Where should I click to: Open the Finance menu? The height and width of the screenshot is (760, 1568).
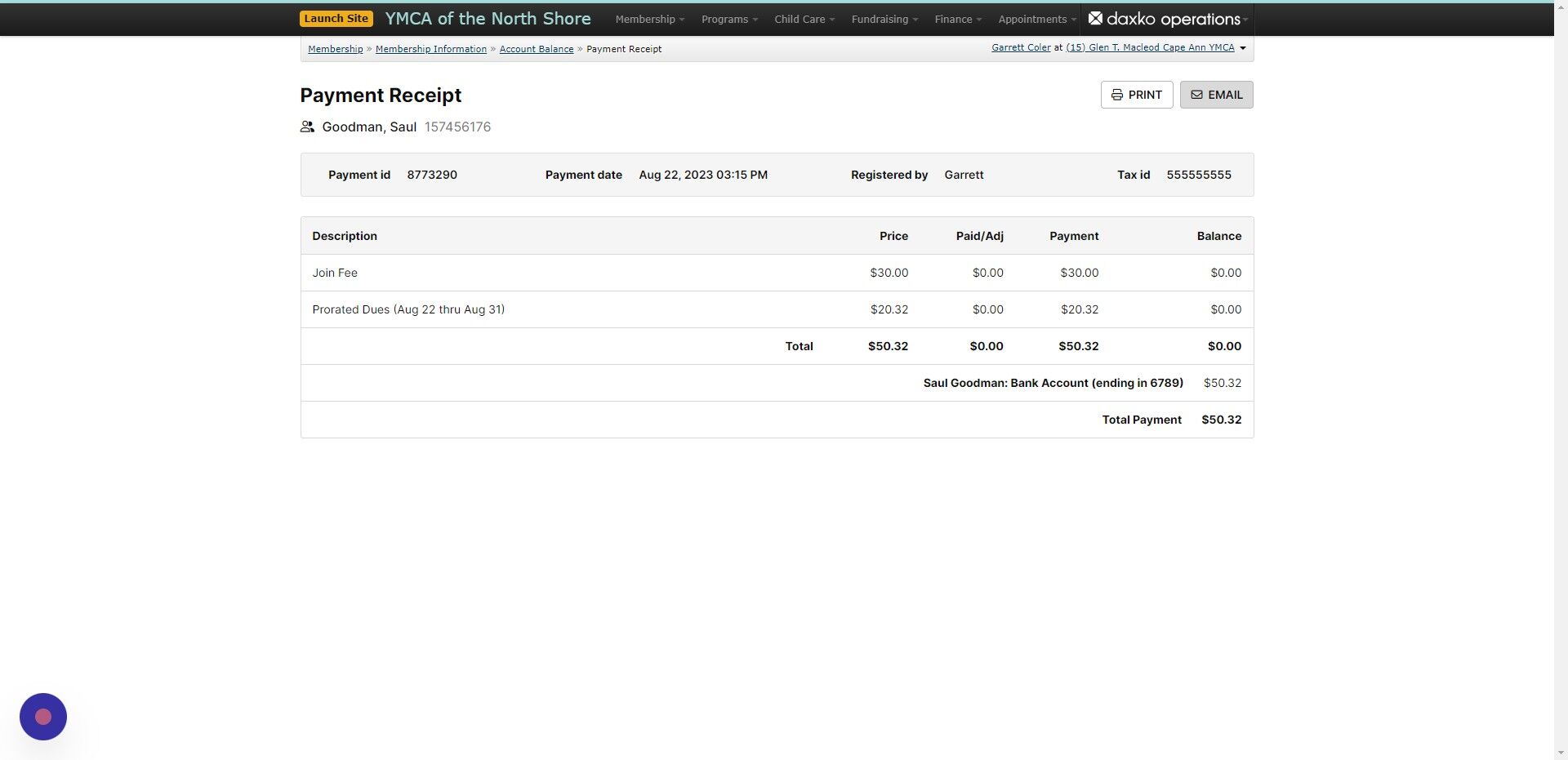(x=958, y=19)
